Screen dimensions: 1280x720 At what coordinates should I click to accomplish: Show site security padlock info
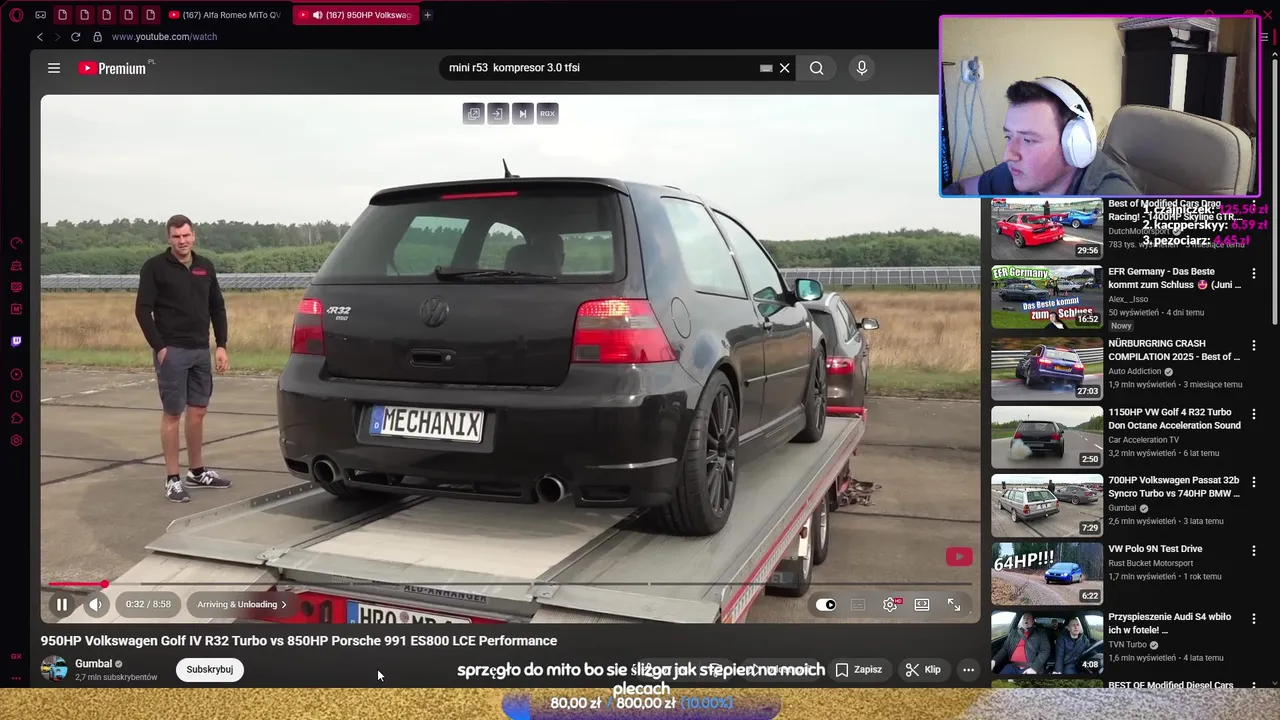coord(97,37)
